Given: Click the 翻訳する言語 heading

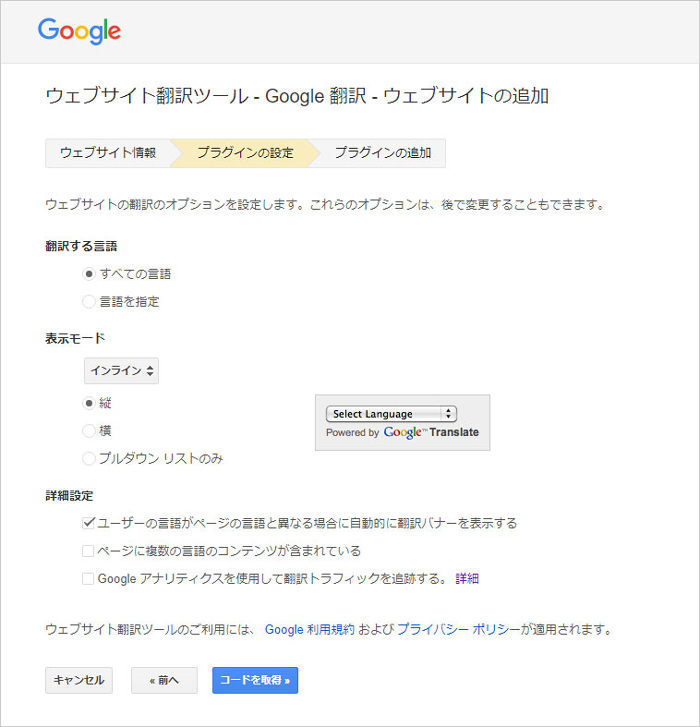Looking at the screenshot, I should (81, 246).
